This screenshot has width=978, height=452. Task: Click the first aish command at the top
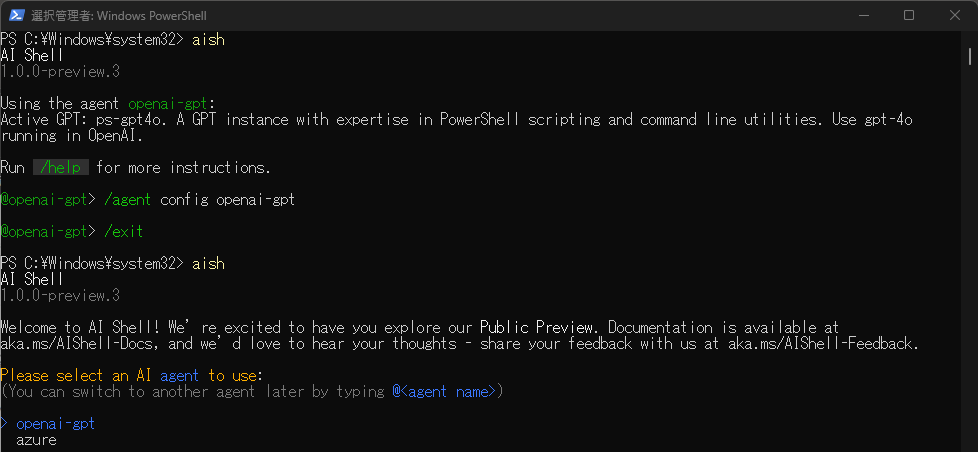[208, 40]
